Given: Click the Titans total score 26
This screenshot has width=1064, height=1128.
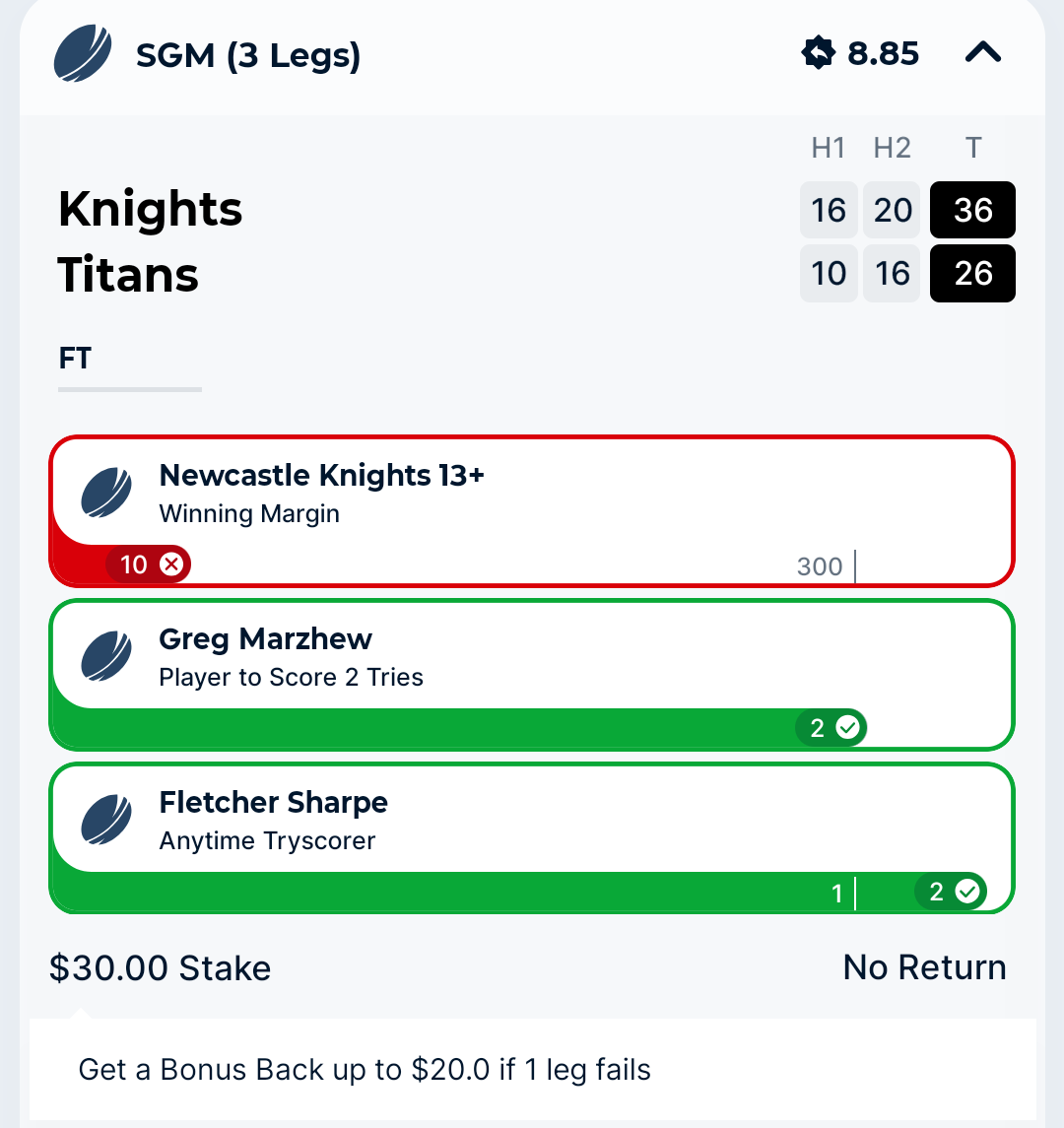Looking at the screenshot, I should point(972,273).
